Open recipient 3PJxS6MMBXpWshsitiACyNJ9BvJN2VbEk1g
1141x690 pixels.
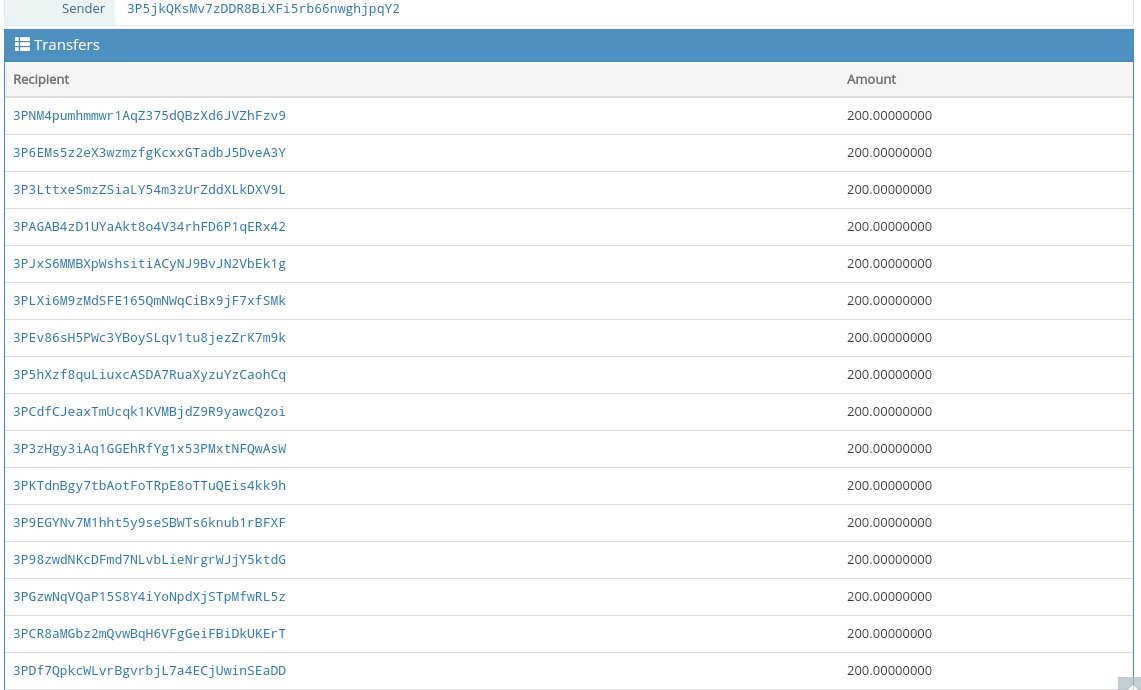(x=149, y=263)
